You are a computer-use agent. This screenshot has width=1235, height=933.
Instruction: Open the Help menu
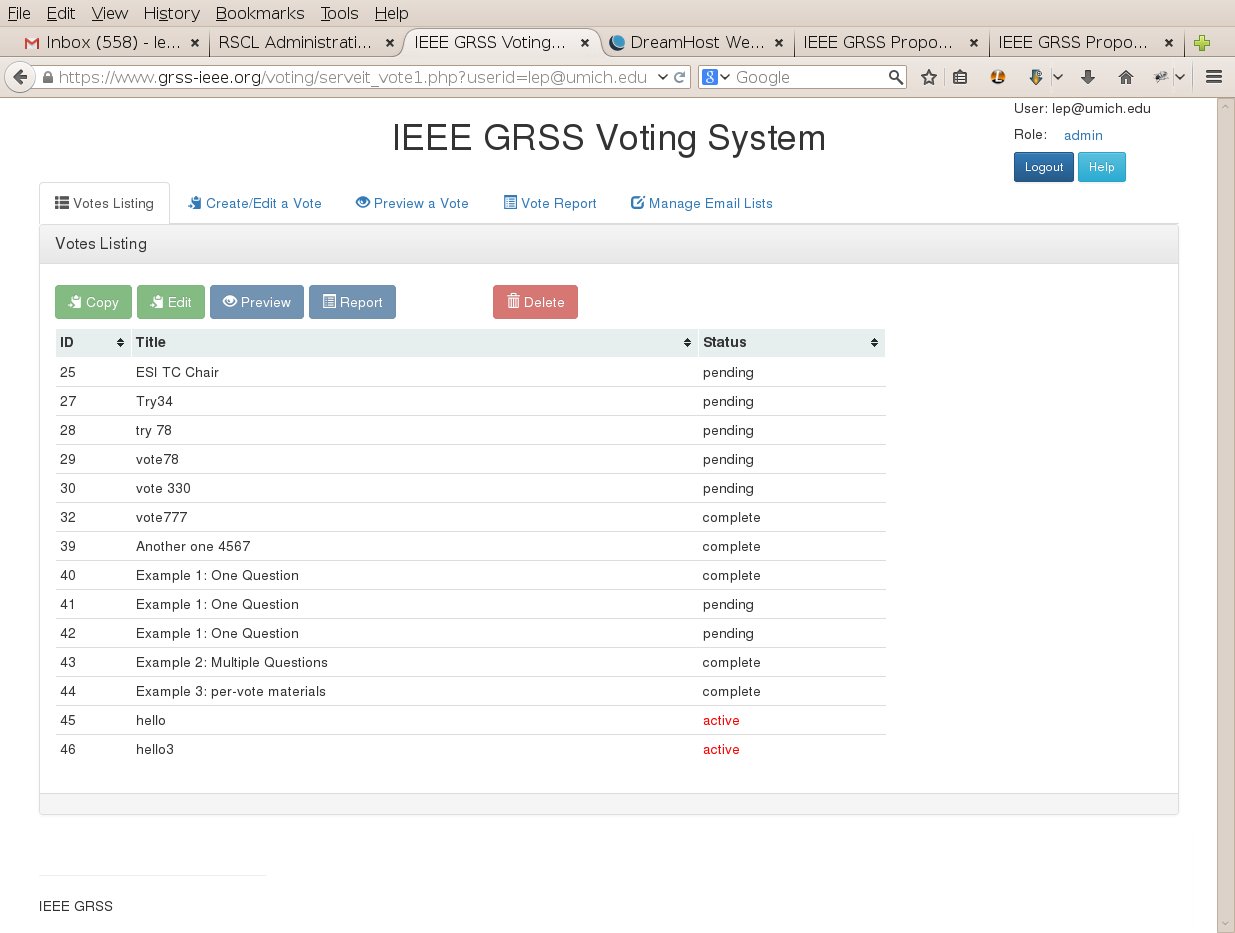(391, 13)
